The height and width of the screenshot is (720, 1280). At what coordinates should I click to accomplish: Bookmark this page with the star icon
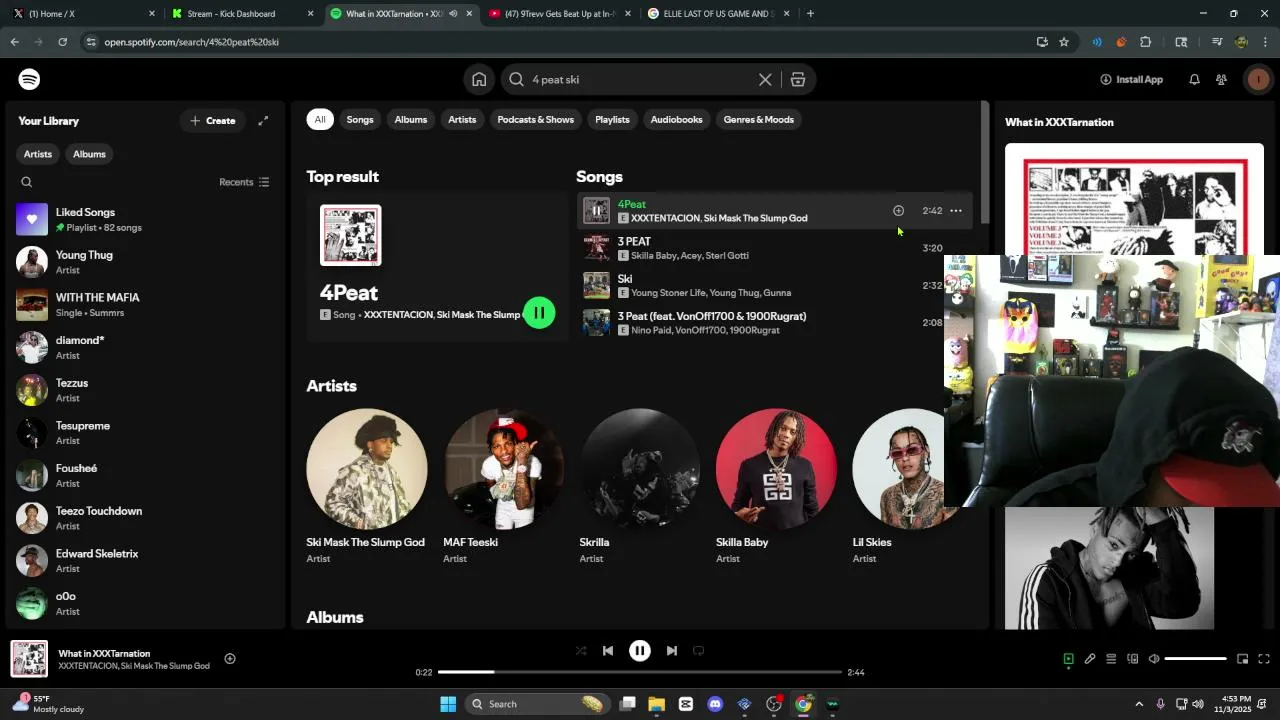[x=1064, y=42]
